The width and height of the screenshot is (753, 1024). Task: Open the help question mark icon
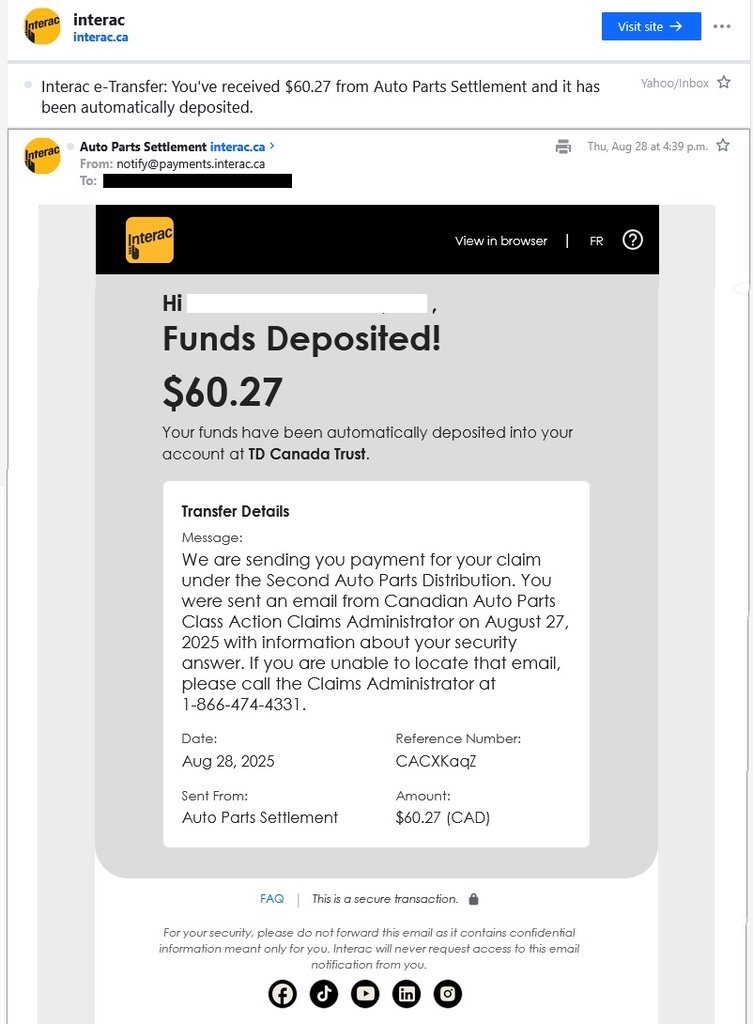632,240
